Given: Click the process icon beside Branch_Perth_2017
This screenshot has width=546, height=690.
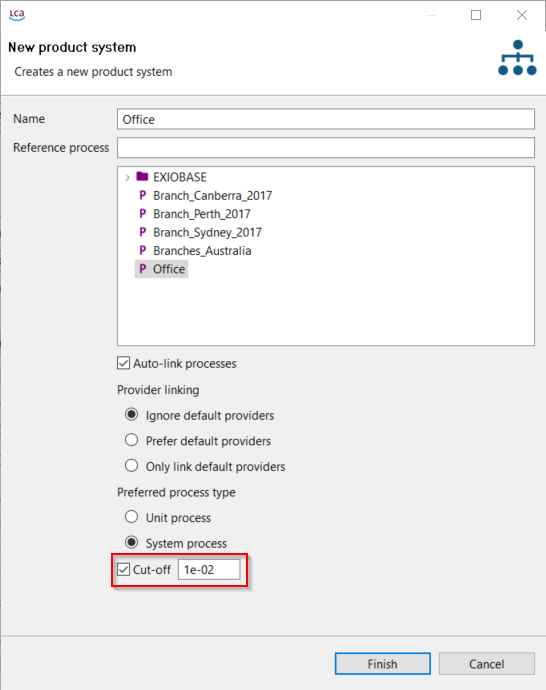Looking at the screenshot, I should click(142, 214).
